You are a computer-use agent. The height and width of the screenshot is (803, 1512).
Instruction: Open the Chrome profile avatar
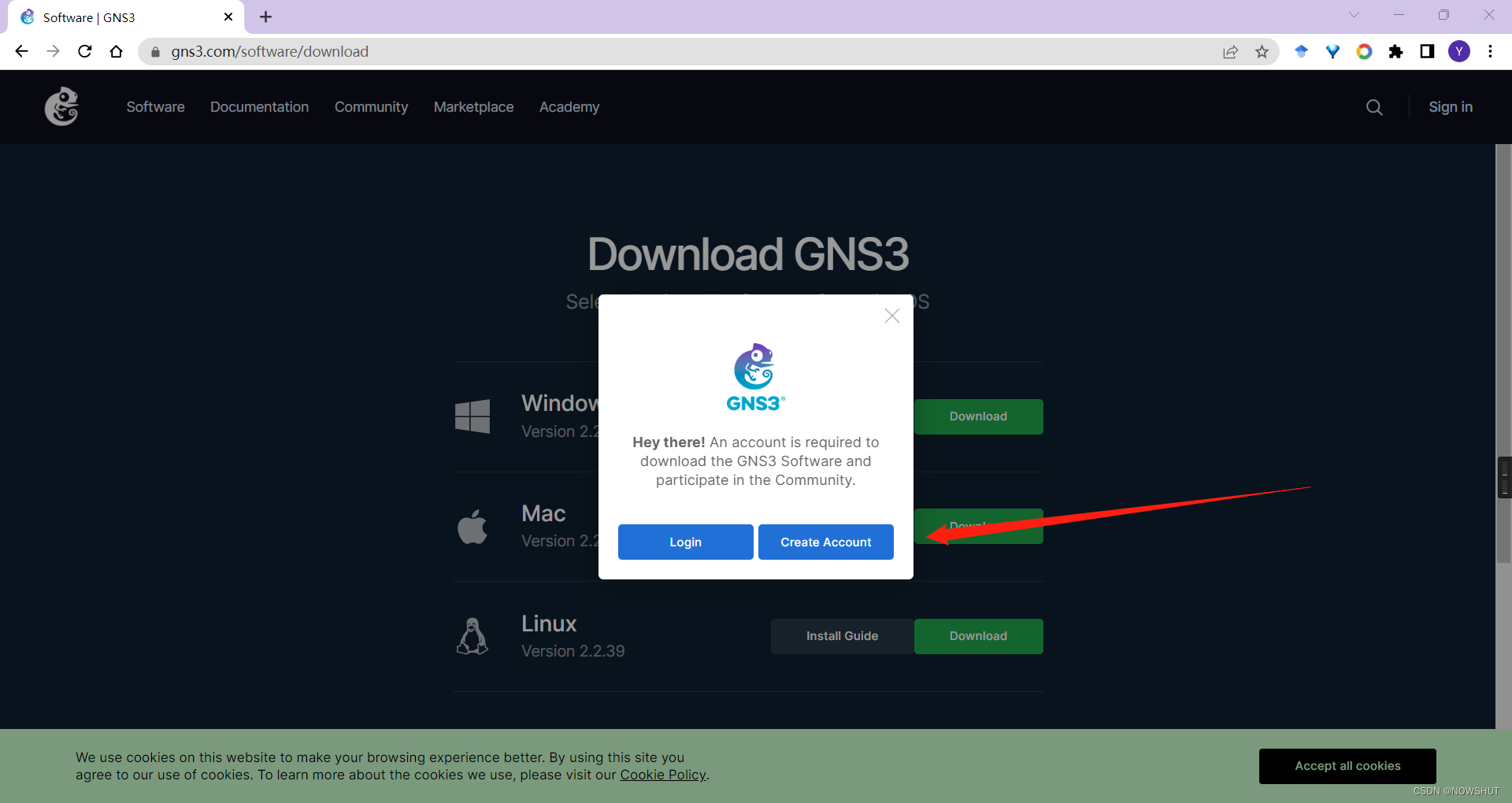pyautogui.click(x=1458, y=51)
